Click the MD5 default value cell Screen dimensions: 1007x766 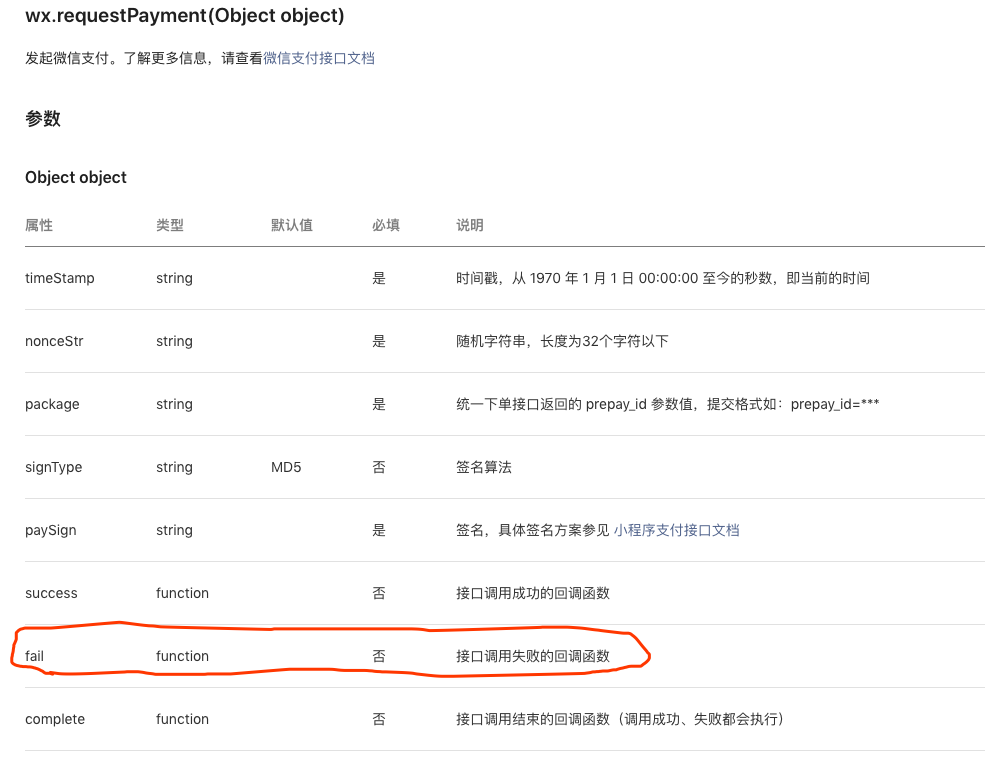(x=286, y=467)
